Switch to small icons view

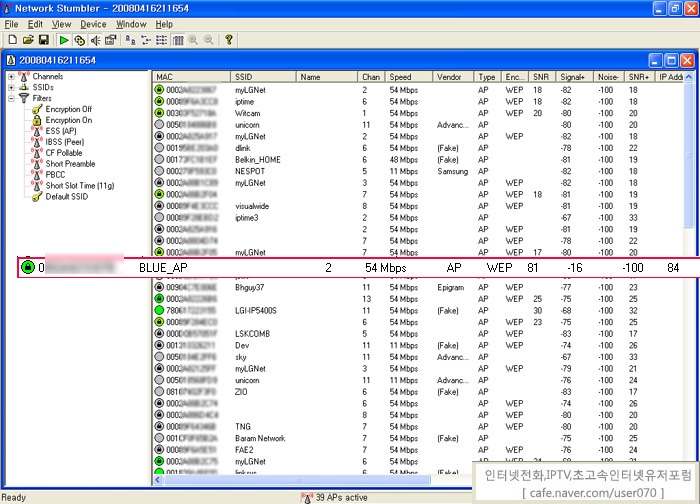(x=146, y=40)
